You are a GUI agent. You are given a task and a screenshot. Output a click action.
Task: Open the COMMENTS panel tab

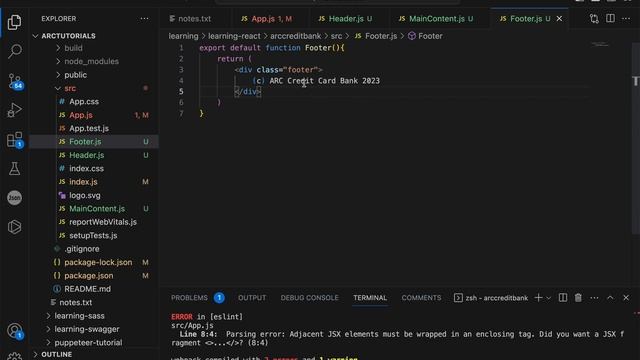click(421, 298)
